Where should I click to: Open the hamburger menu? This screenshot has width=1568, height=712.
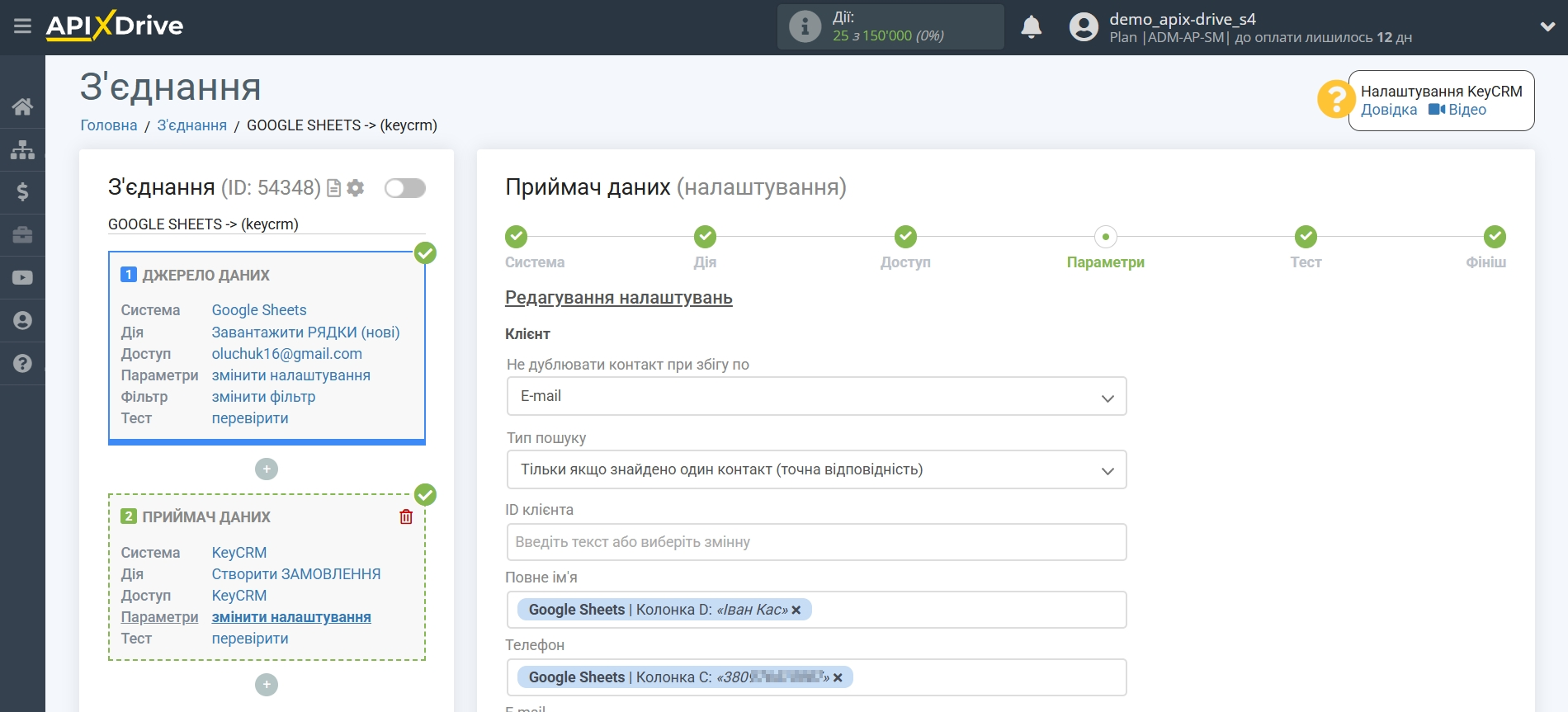[x=22, y=26]
